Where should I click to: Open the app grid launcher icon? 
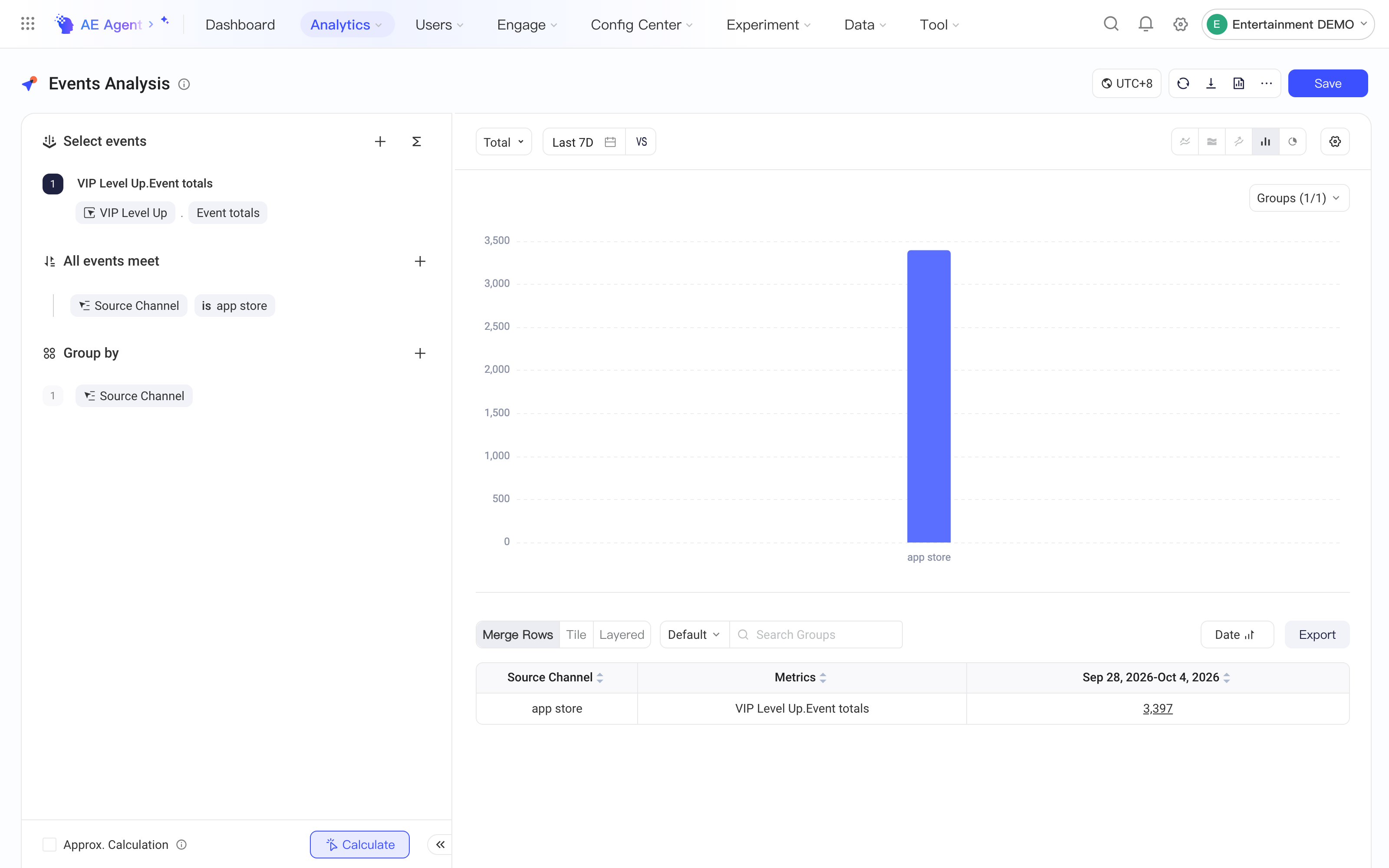coord(27,24)
